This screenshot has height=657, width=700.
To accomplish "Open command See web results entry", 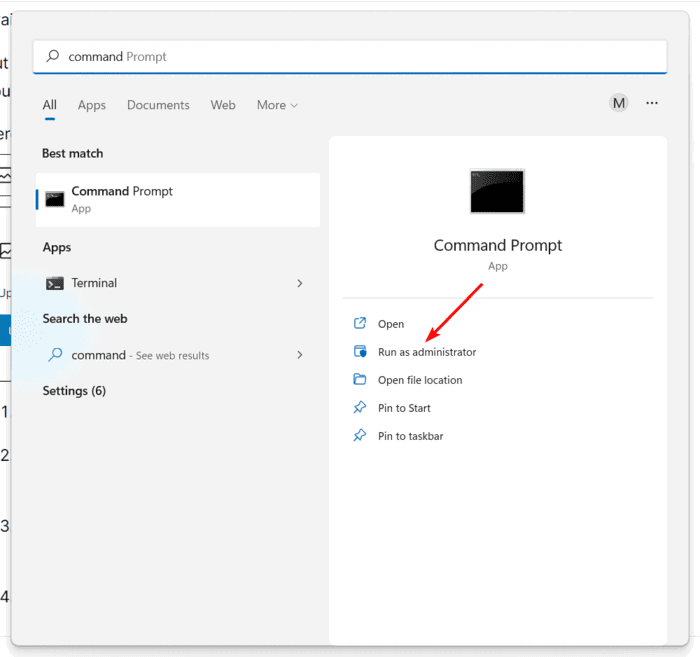I will click(178, 355).
